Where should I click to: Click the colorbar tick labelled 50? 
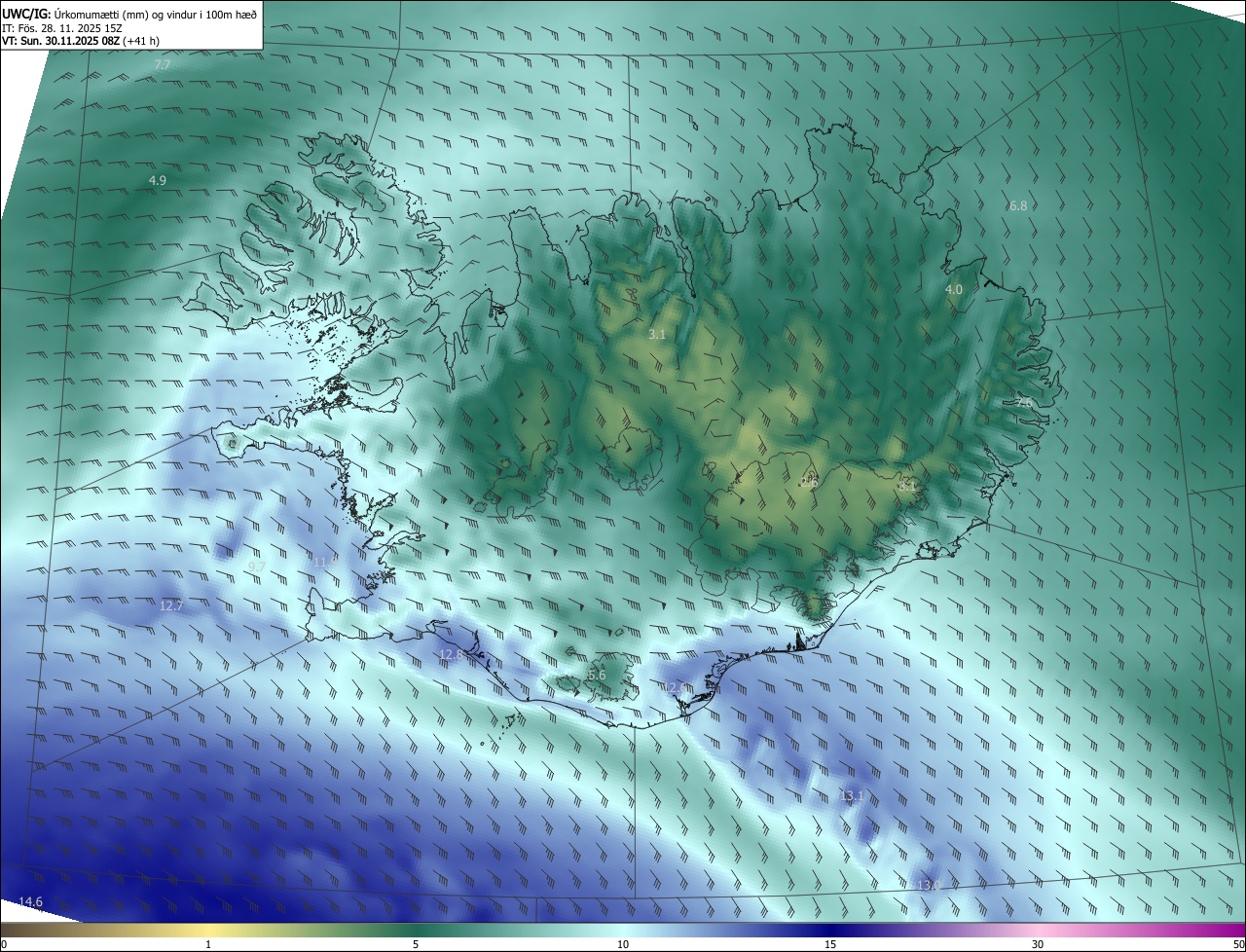pos(1239,945)
